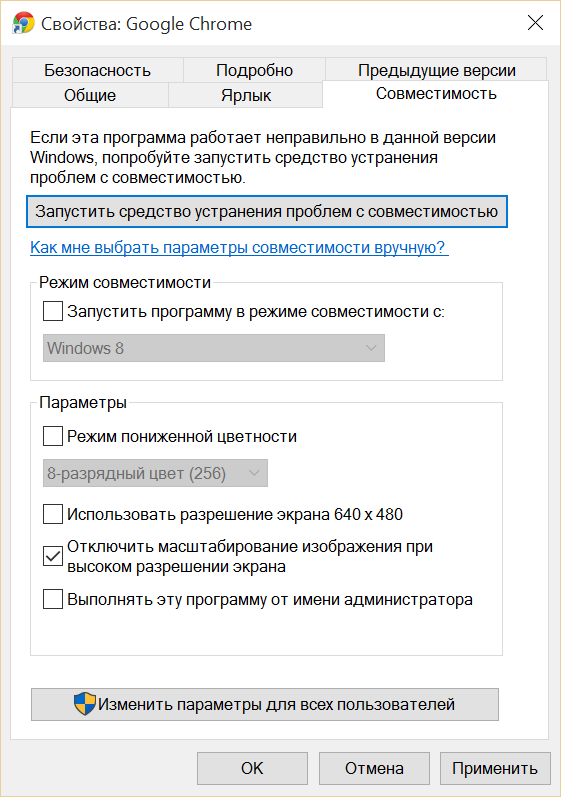This screenshot has height=797, width=561.
Task: Click the Chrome icon in the title bar
Action: [23, 23]
